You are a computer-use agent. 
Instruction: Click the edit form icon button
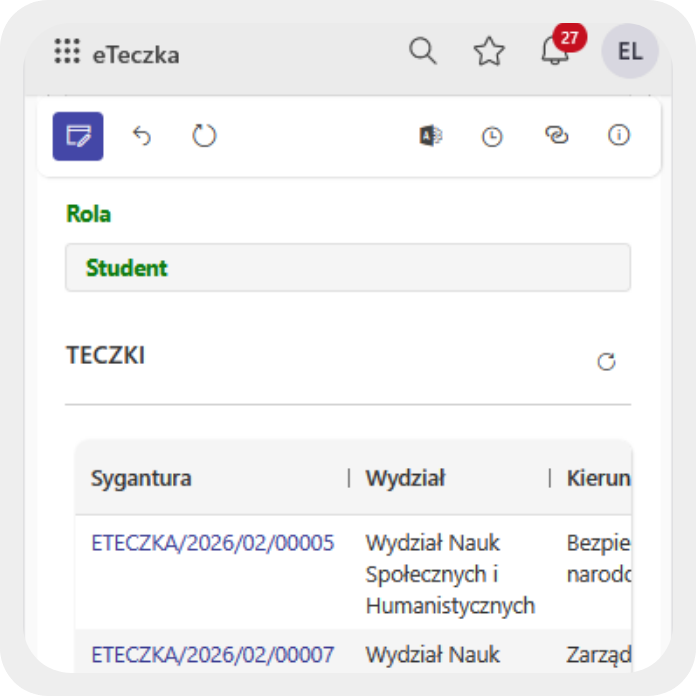click(x=78, y=136)
